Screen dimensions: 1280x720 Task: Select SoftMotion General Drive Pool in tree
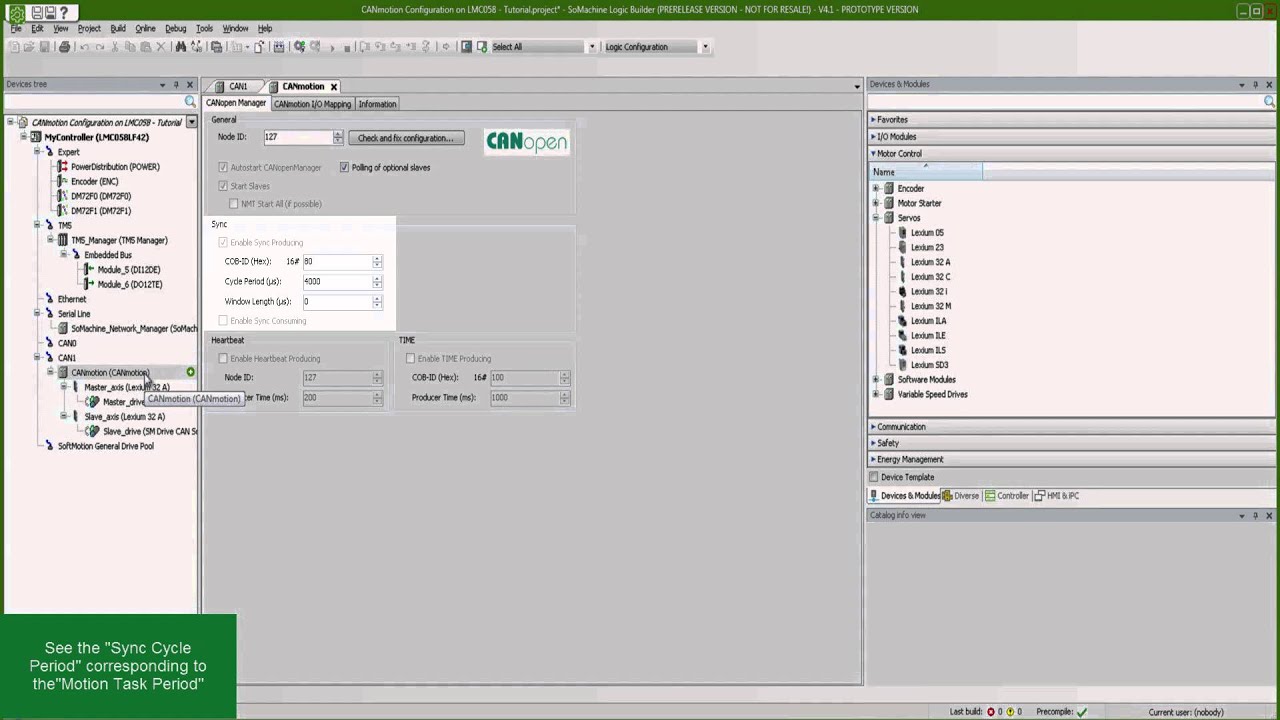coord(106,447)
